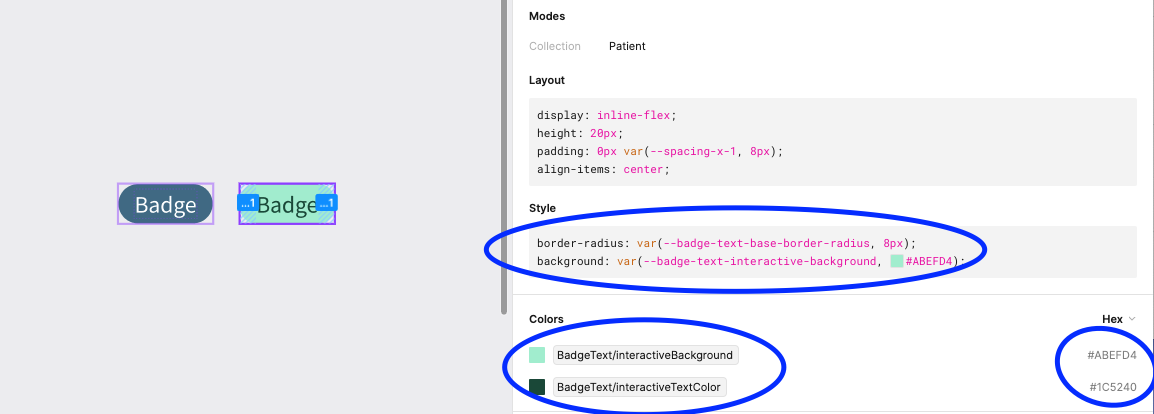Click the #ABEFD4 swatch in background CSS line
The height and width of the screenshot is (414, 1154).
tap(896, 261)
